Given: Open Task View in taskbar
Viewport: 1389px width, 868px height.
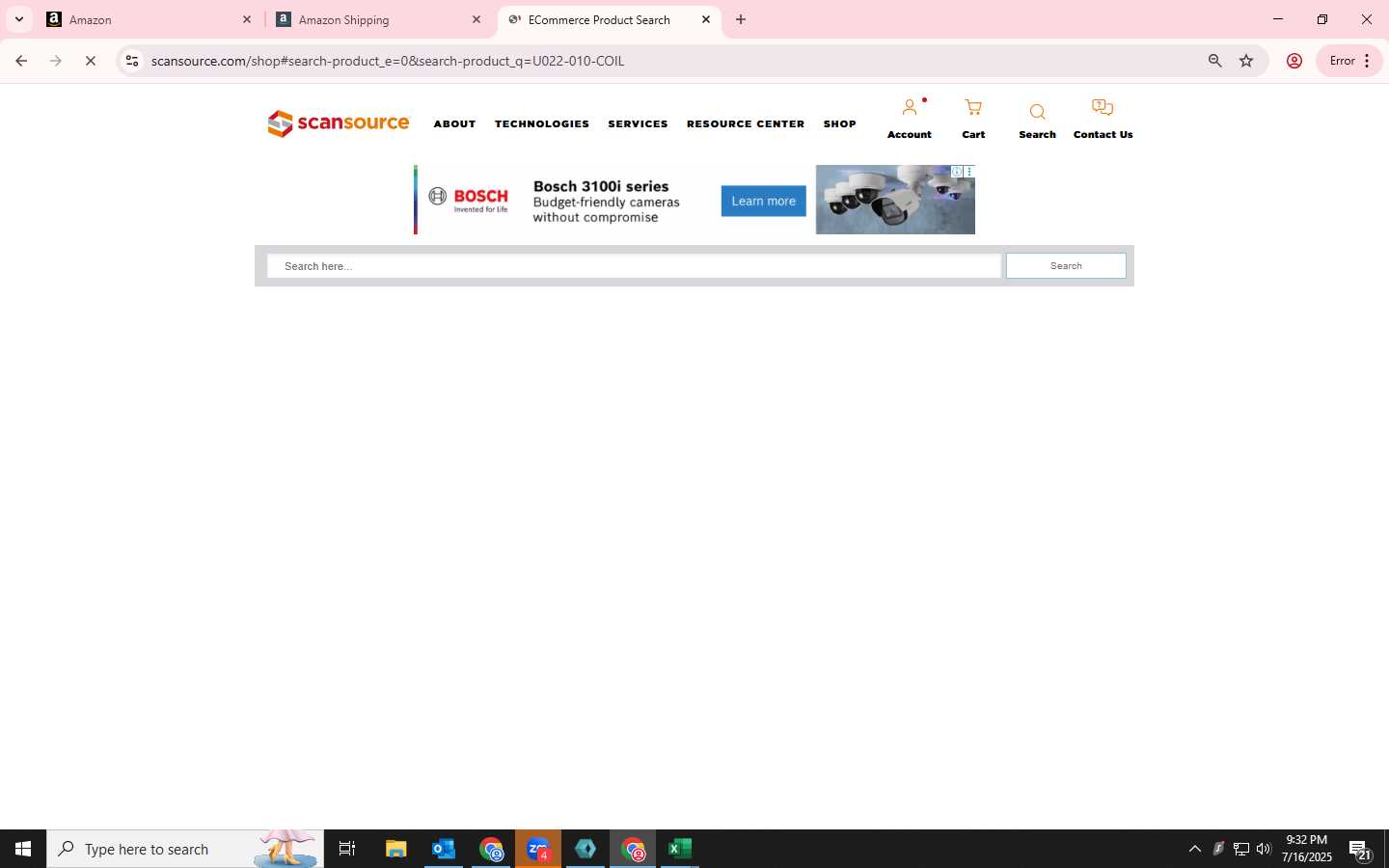Looking at the screenshot, I should (347, 849).
